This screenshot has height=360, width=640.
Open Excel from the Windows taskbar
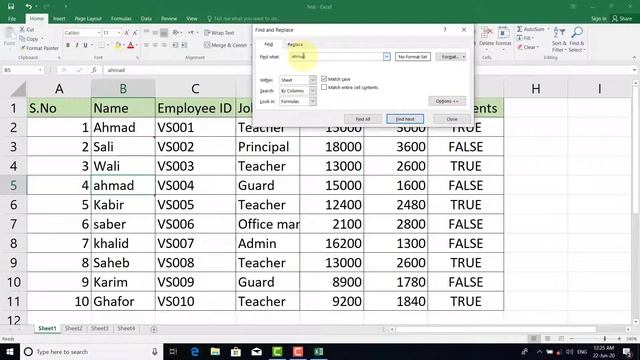point(318,351)
